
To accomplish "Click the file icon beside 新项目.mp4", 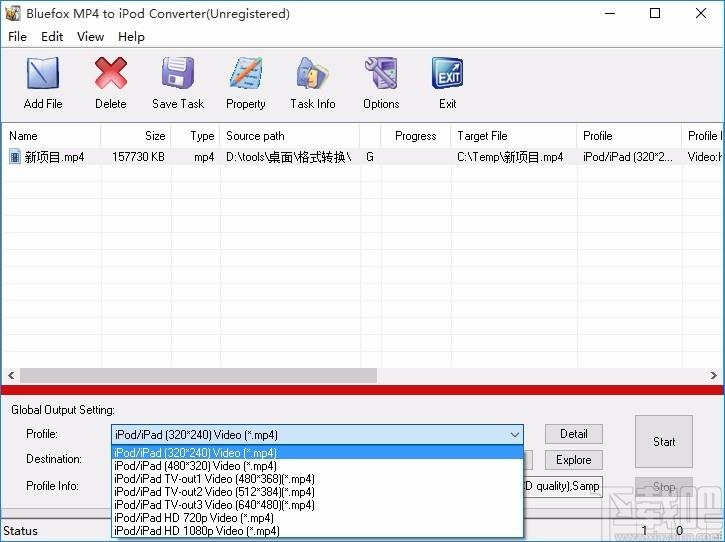I will 15,157.
